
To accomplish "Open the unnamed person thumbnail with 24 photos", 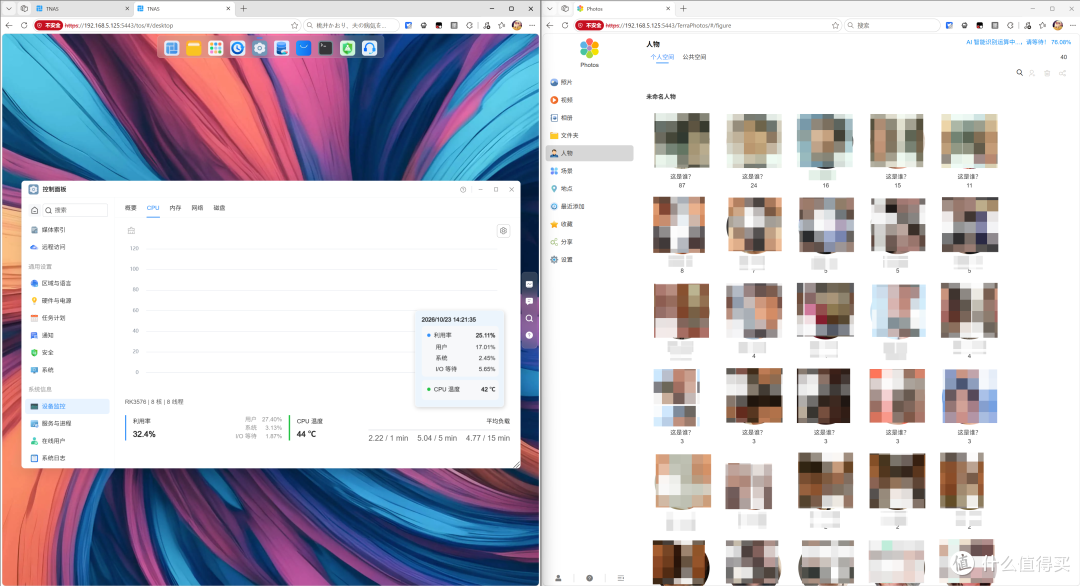I will [754, 140].
